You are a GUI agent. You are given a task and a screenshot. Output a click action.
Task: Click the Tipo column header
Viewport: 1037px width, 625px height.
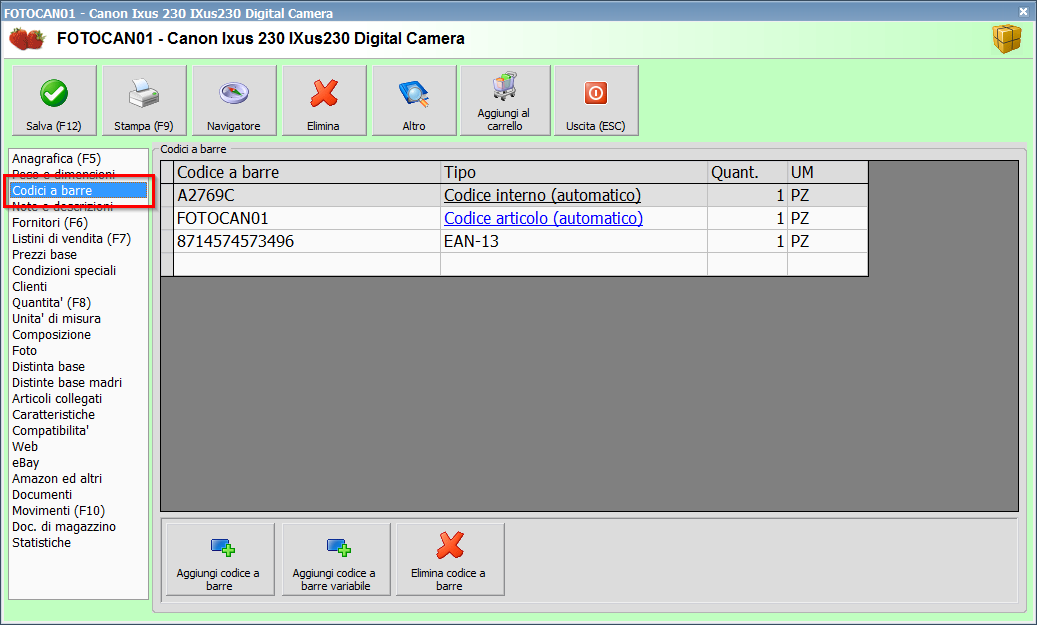click(574, 172)
